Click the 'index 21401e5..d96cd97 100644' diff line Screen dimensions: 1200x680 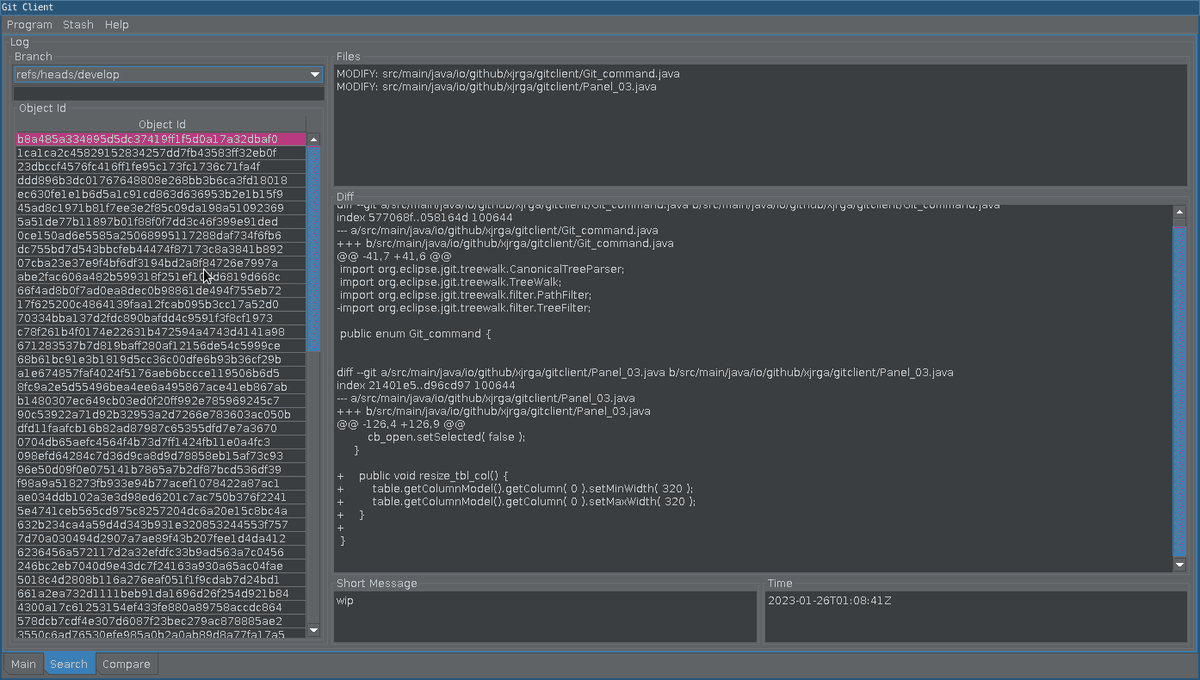[x=425, y=385]
